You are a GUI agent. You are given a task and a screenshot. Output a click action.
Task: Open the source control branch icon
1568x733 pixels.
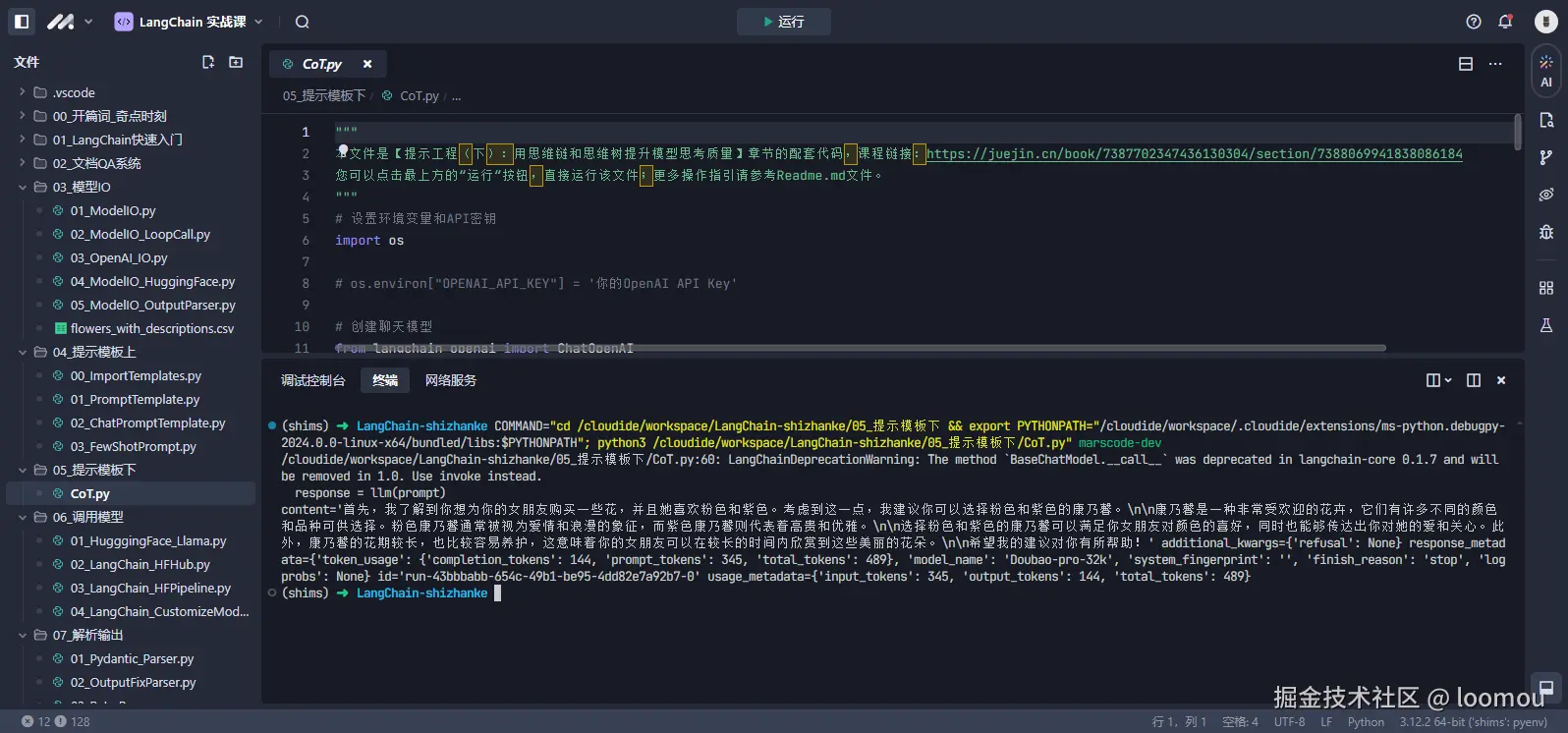click(x=1546, y=157)
